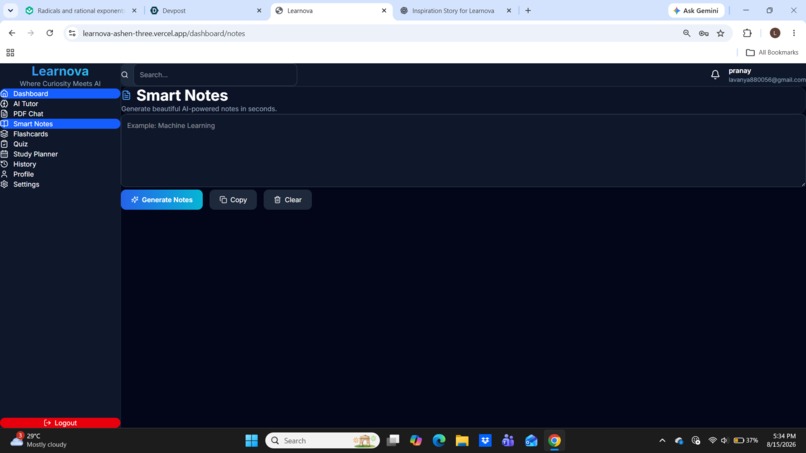The height and width of the screenshot is (453, 806).
Task: Open the password manager key icon
Action: [704, 33]
